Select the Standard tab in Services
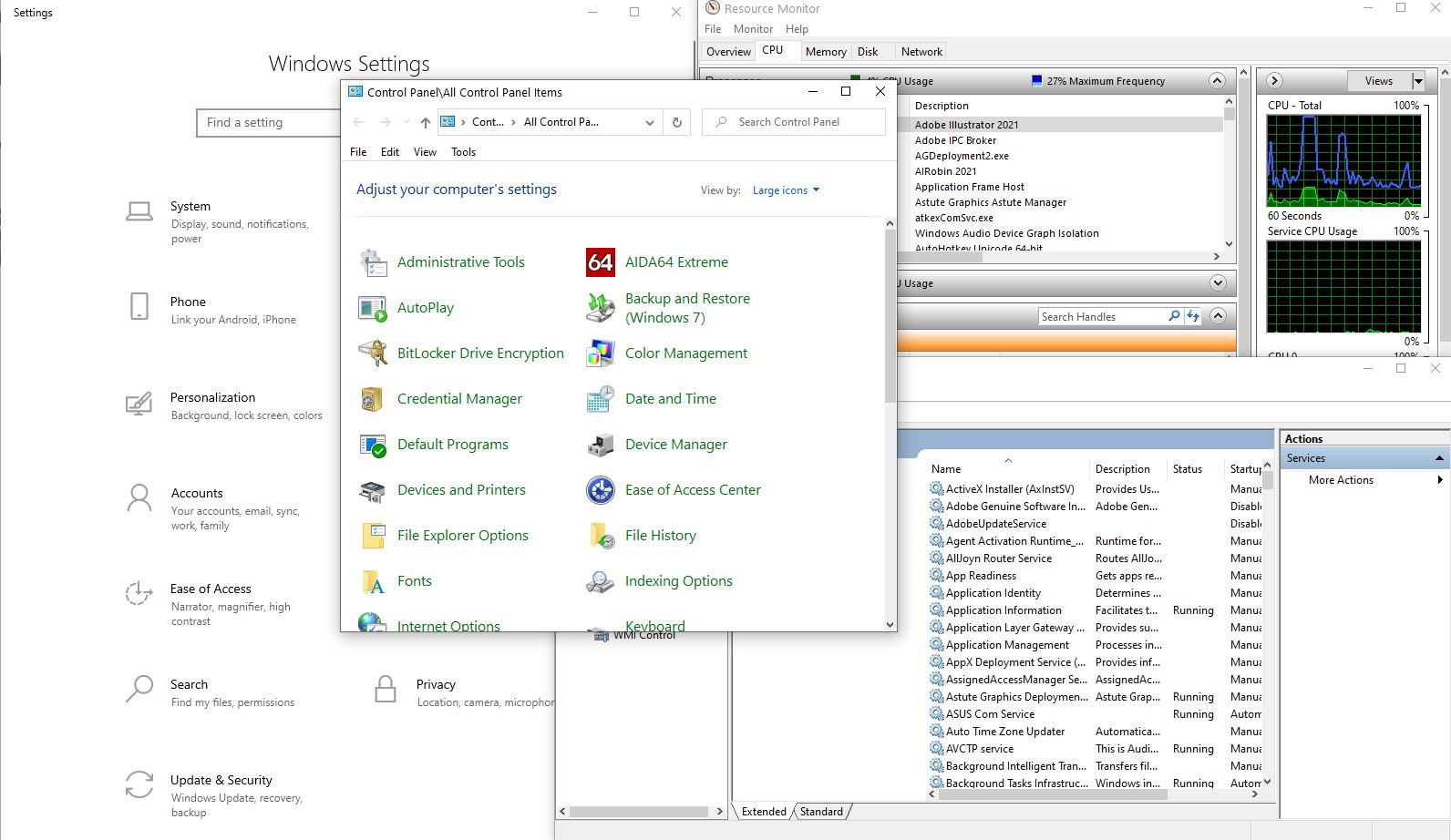1451x840 pixels. 821,812
